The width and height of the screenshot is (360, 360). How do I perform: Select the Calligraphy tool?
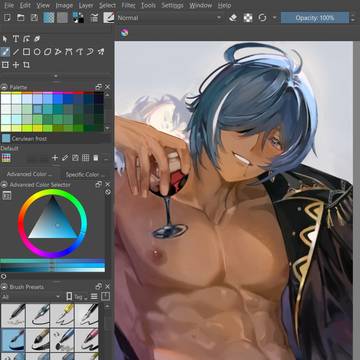[x=37, y=39]
